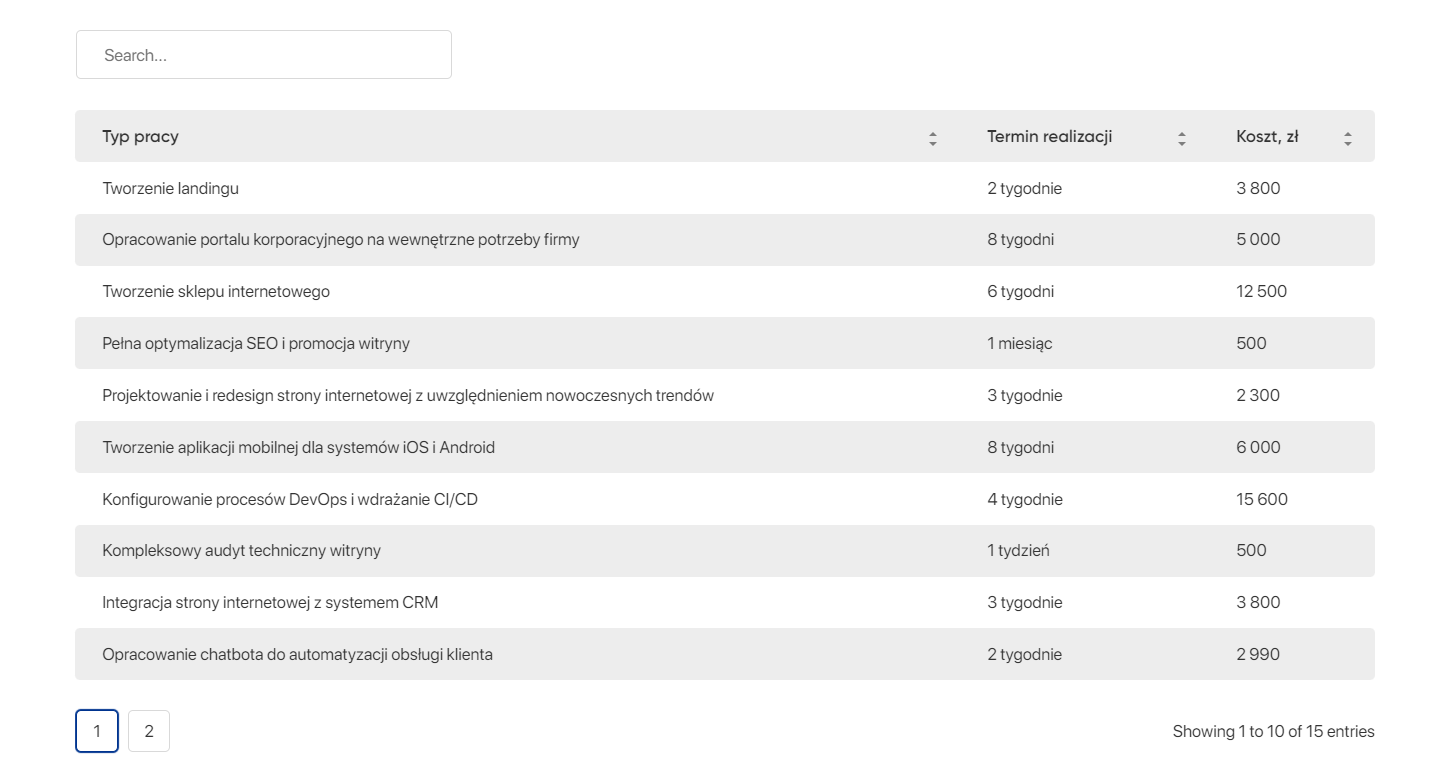The image size is (1450, 780).
Task: Click Opracowanie portalu korporacyjnego row text
Action: pos(341,240)
